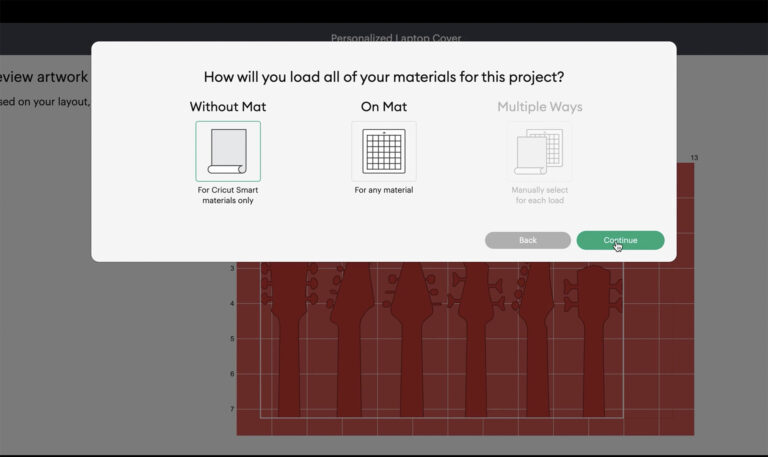Click the third guitar headstock from left

tap(411, 339)
